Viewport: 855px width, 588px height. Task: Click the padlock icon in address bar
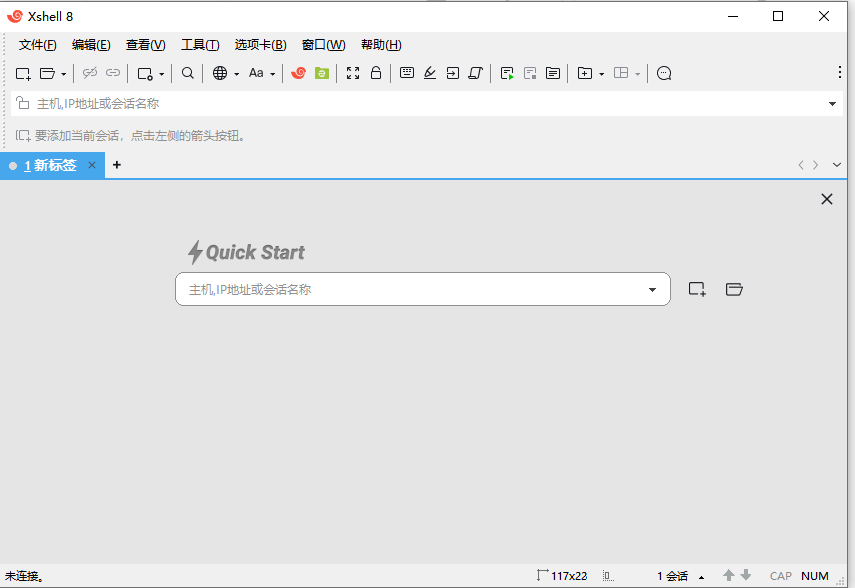click(x=22, y=103)
